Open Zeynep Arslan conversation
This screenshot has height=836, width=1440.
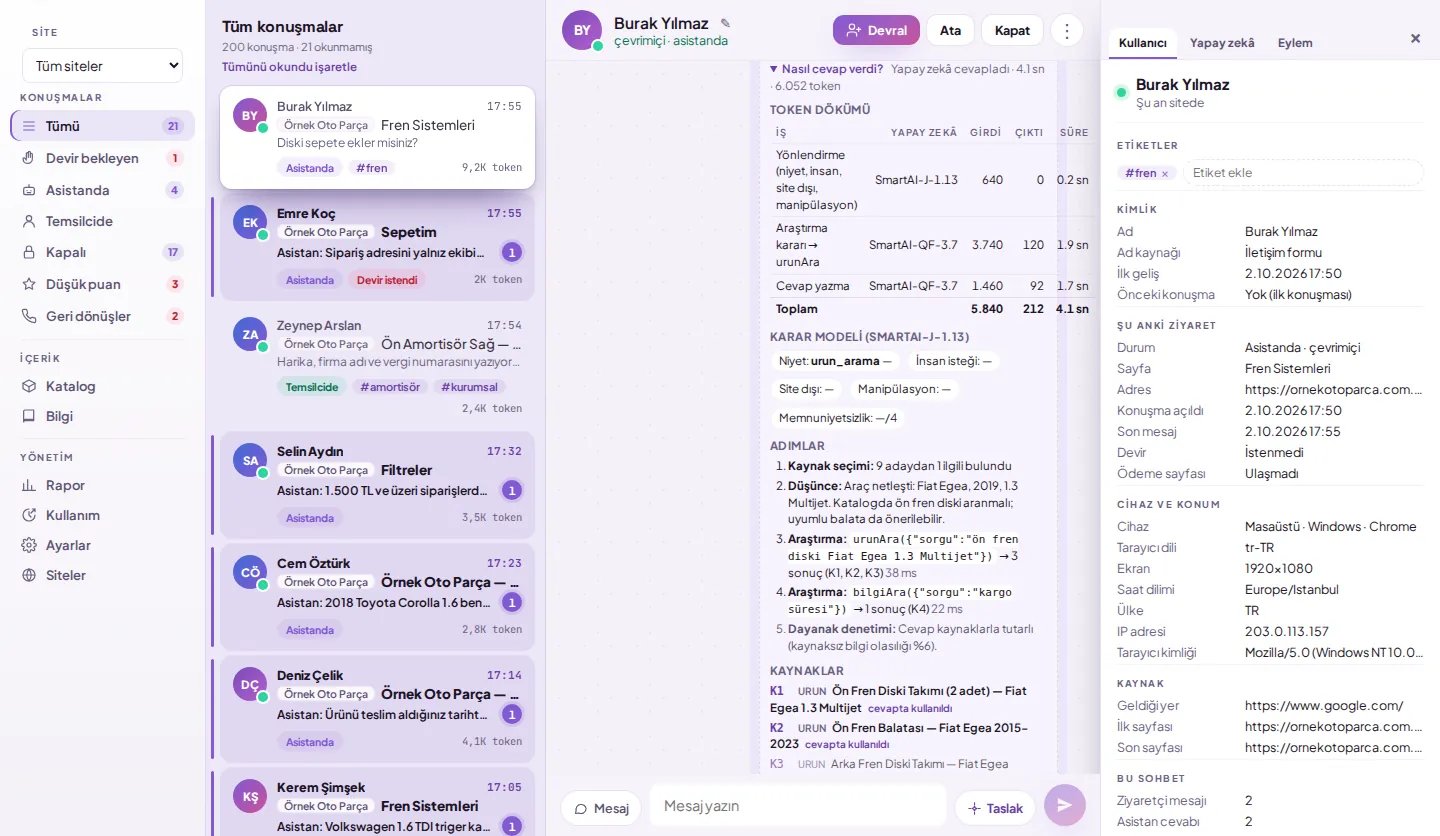(378, 366)
